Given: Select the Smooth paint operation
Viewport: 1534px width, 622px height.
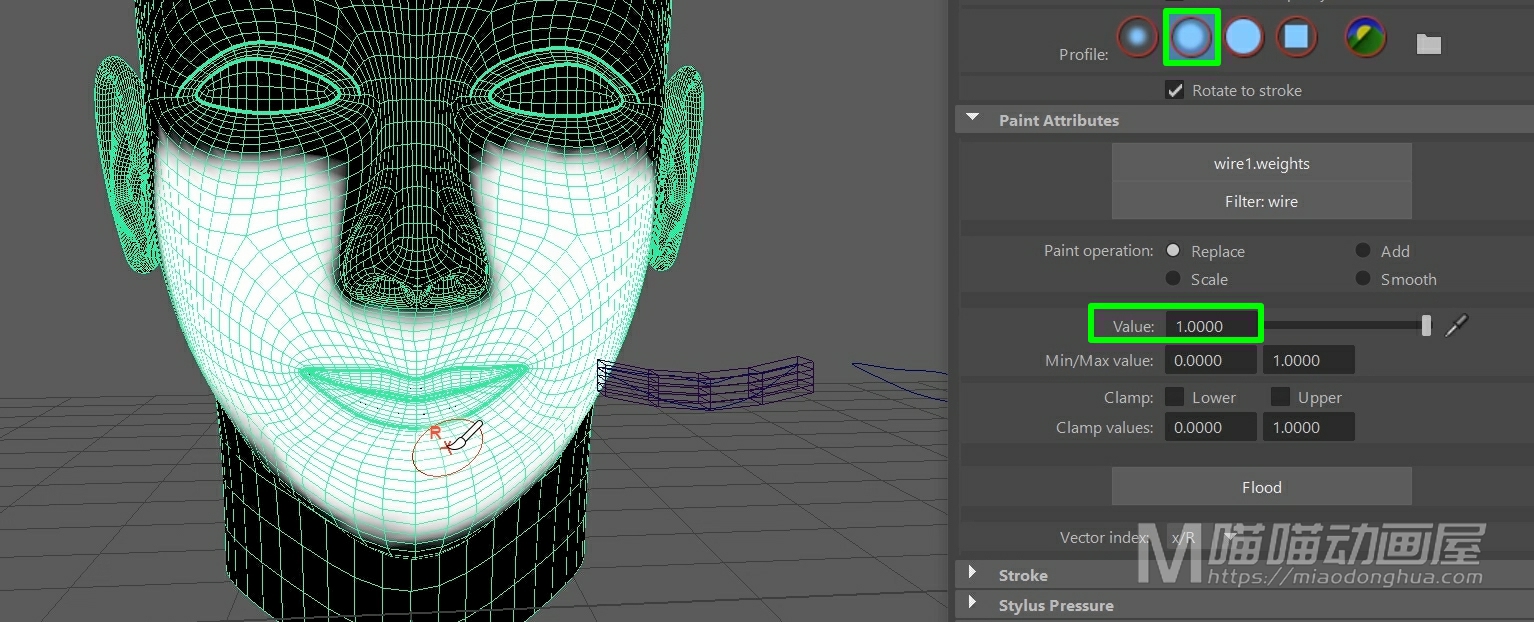Looking at the screenshot, I should point(1363,279).
